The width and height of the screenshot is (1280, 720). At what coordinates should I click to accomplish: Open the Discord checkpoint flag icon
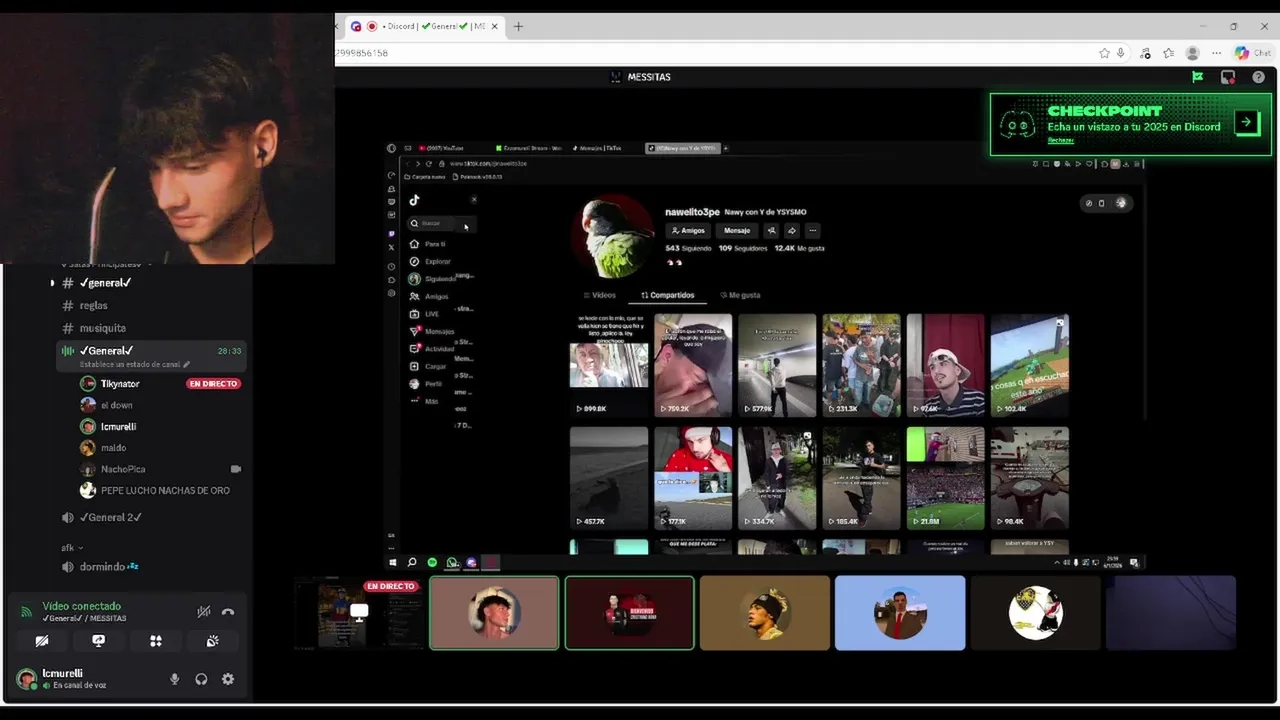[x=1197, y=77]
